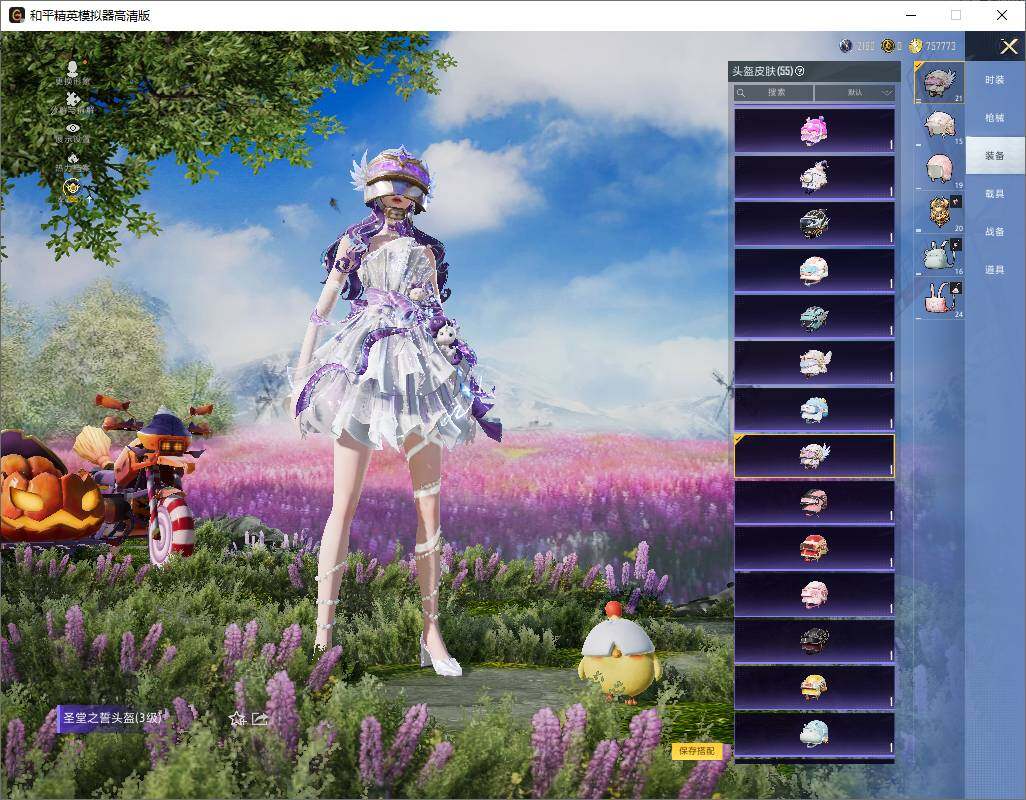The width and height of the screenshot is (1026, 800).
Task: Close the wardrobe with the X
Action: tap(1008, 46)
